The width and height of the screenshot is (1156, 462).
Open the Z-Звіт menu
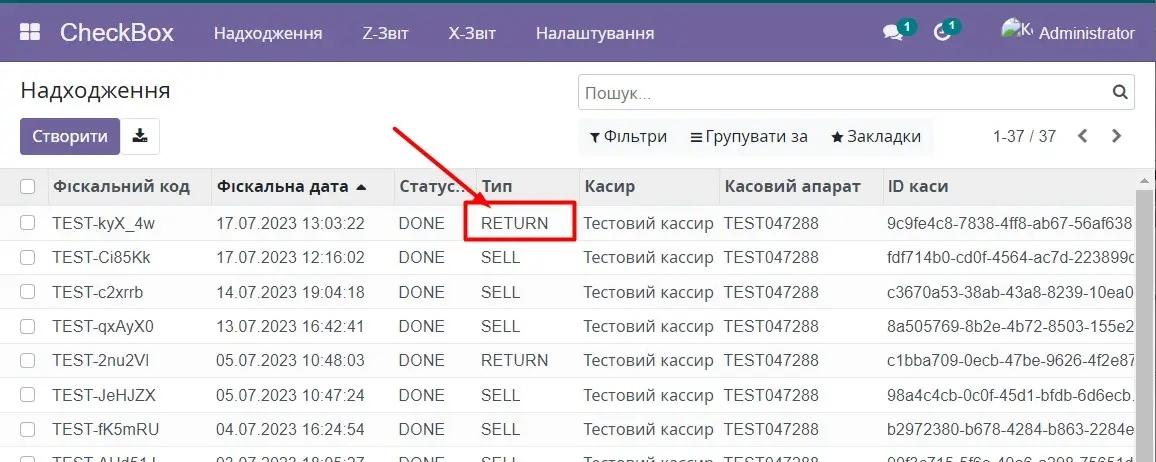(385, 33)
